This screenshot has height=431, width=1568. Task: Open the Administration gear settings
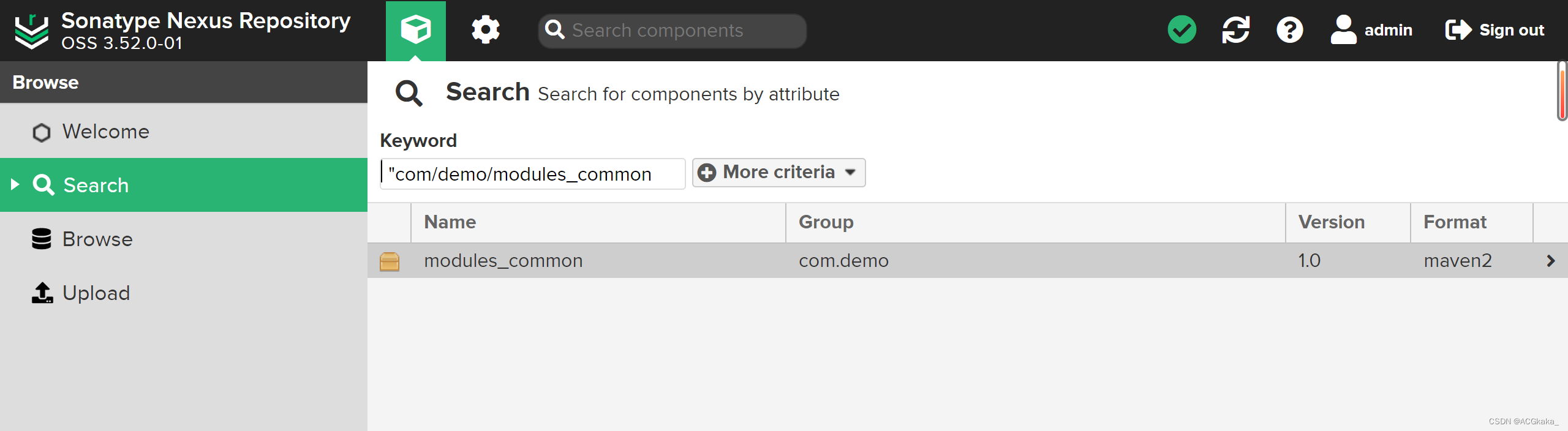click(x=486, y=30)
